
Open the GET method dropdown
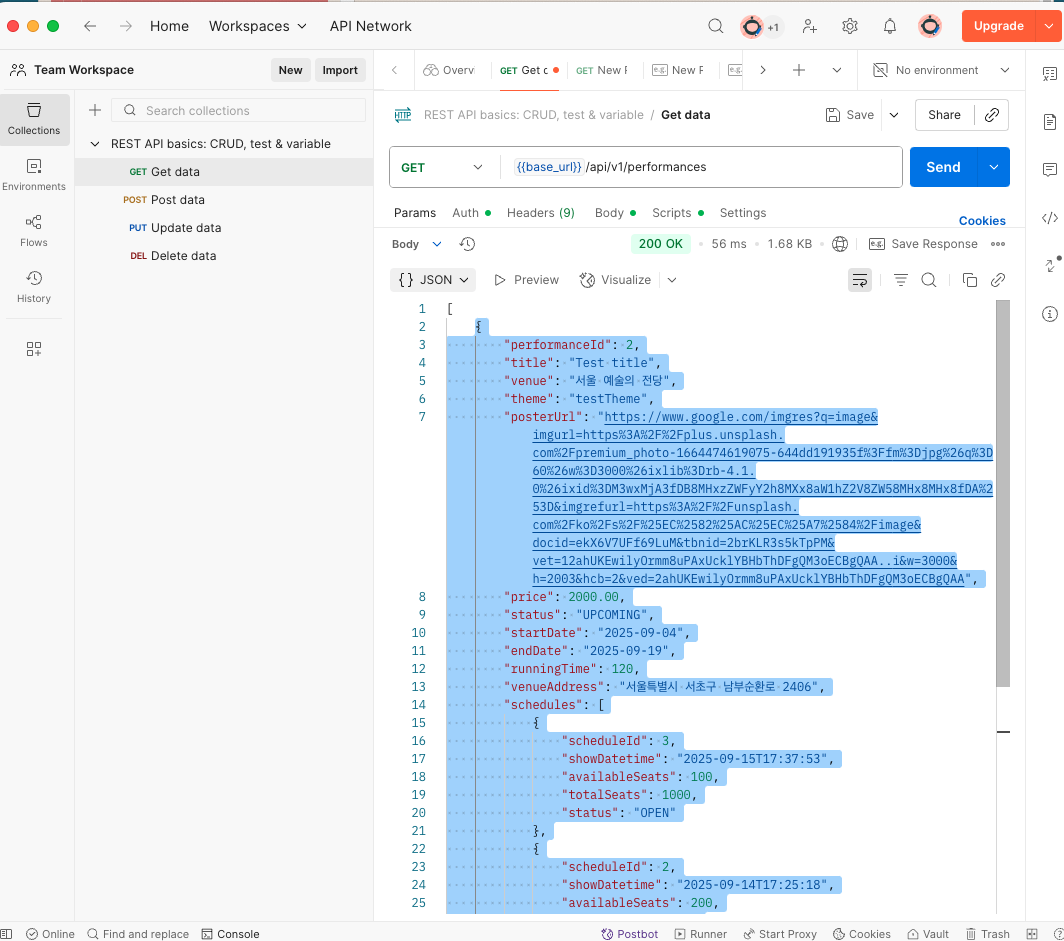441,168
